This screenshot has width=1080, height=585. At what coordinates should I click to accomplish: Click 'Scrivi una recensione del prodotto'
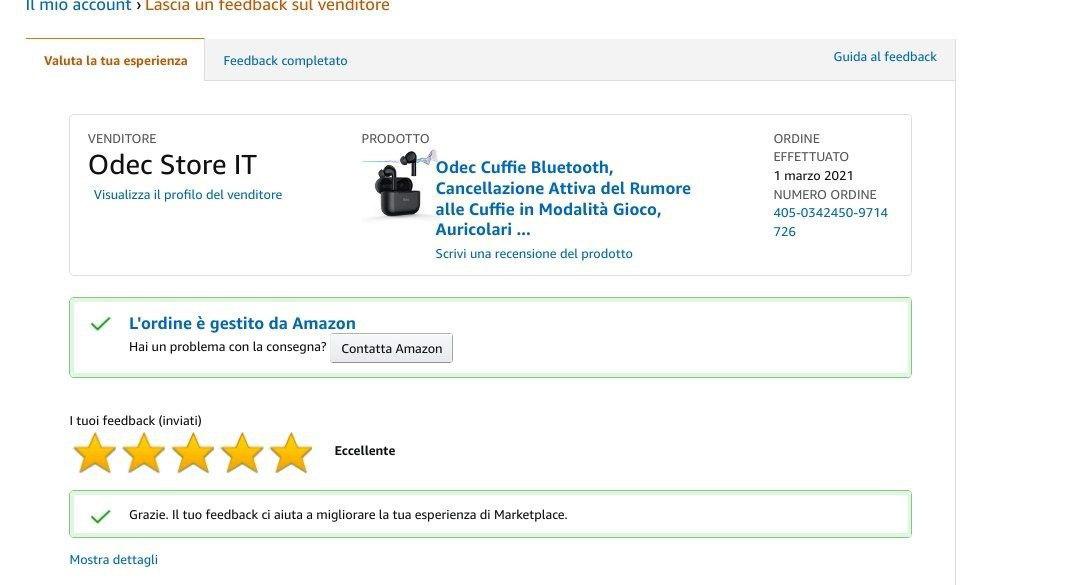(533, 254)
